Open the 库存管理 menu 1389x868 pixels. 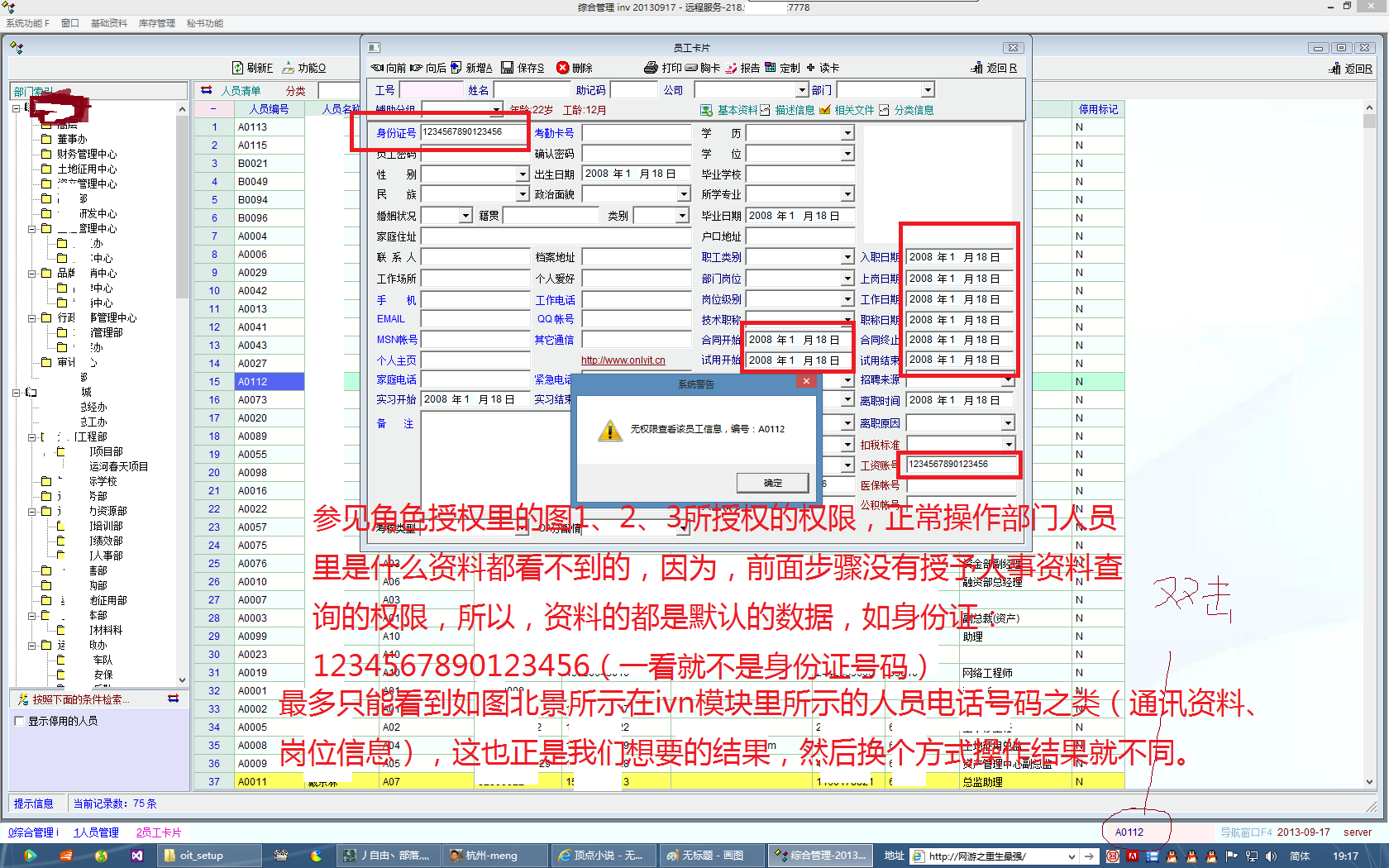[156, 23]
